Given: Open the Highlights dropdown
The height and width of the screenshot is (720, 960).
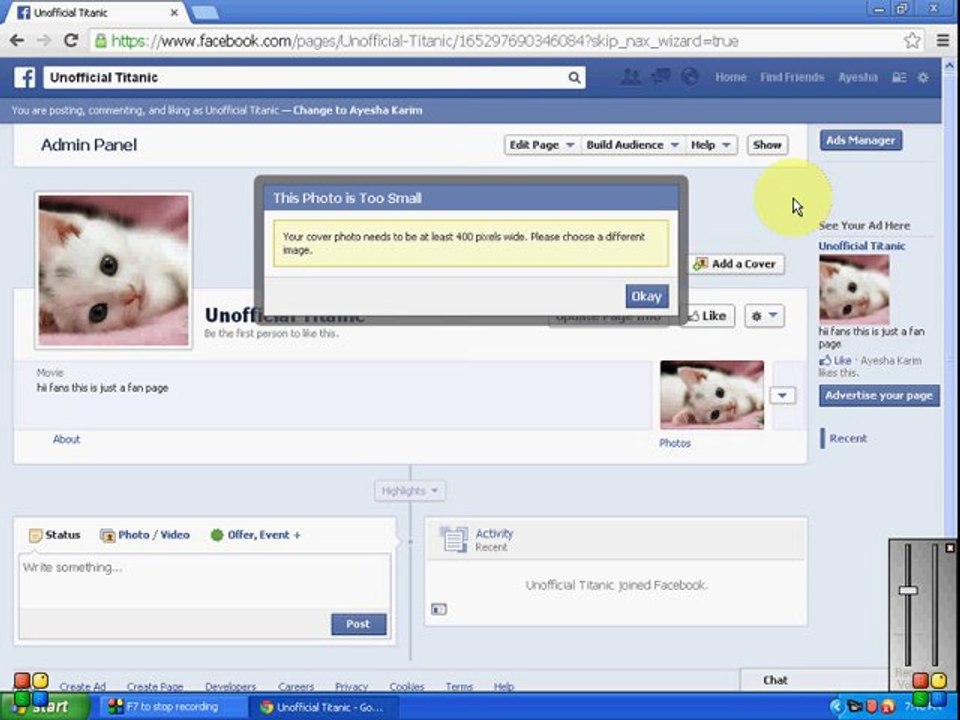Looking at the screenshot, I should (410, 491).
